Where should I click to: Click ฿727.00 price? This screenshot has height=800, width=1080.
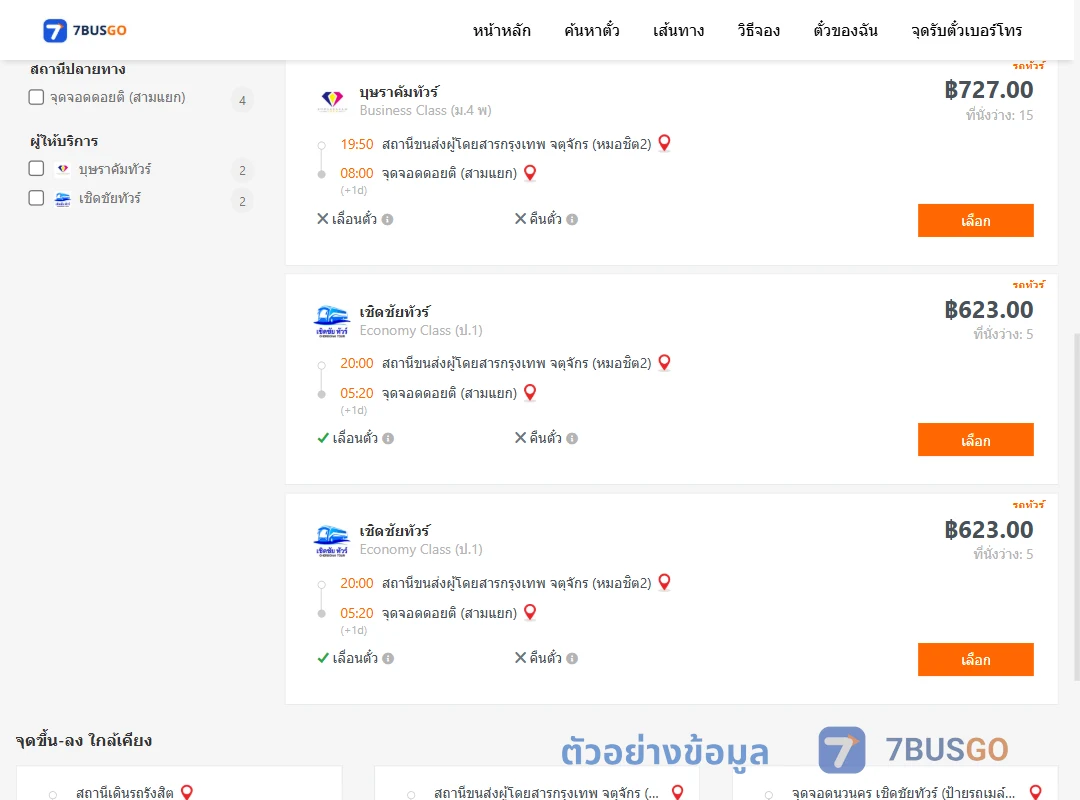tap(988, 90)
